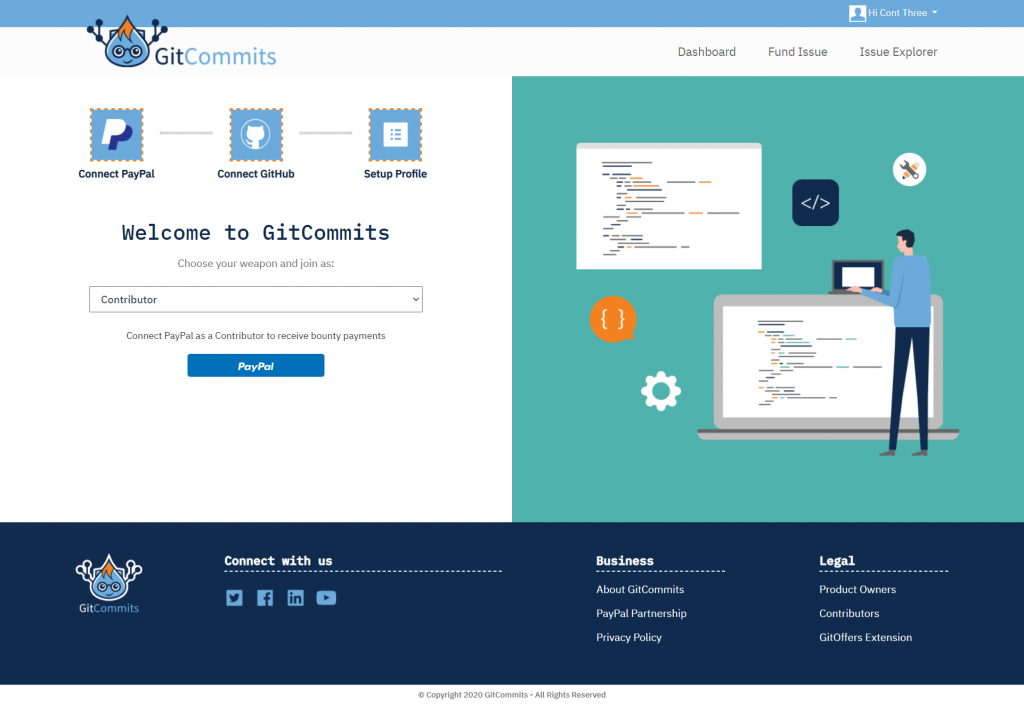The width and height of the screenshot is (1024, 704).
Task: Click the Connect PayPal step icon
Action: tap(116, 135)
